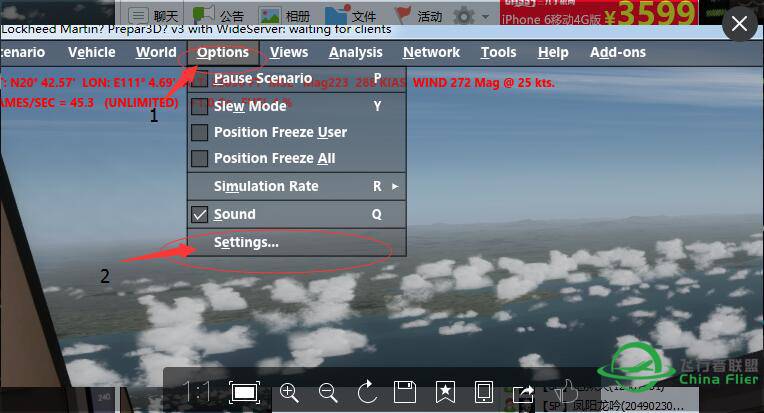Open the gear settings dropdown in top bar
This screenshot has height=413, width=764.
(x=470, y=16)
